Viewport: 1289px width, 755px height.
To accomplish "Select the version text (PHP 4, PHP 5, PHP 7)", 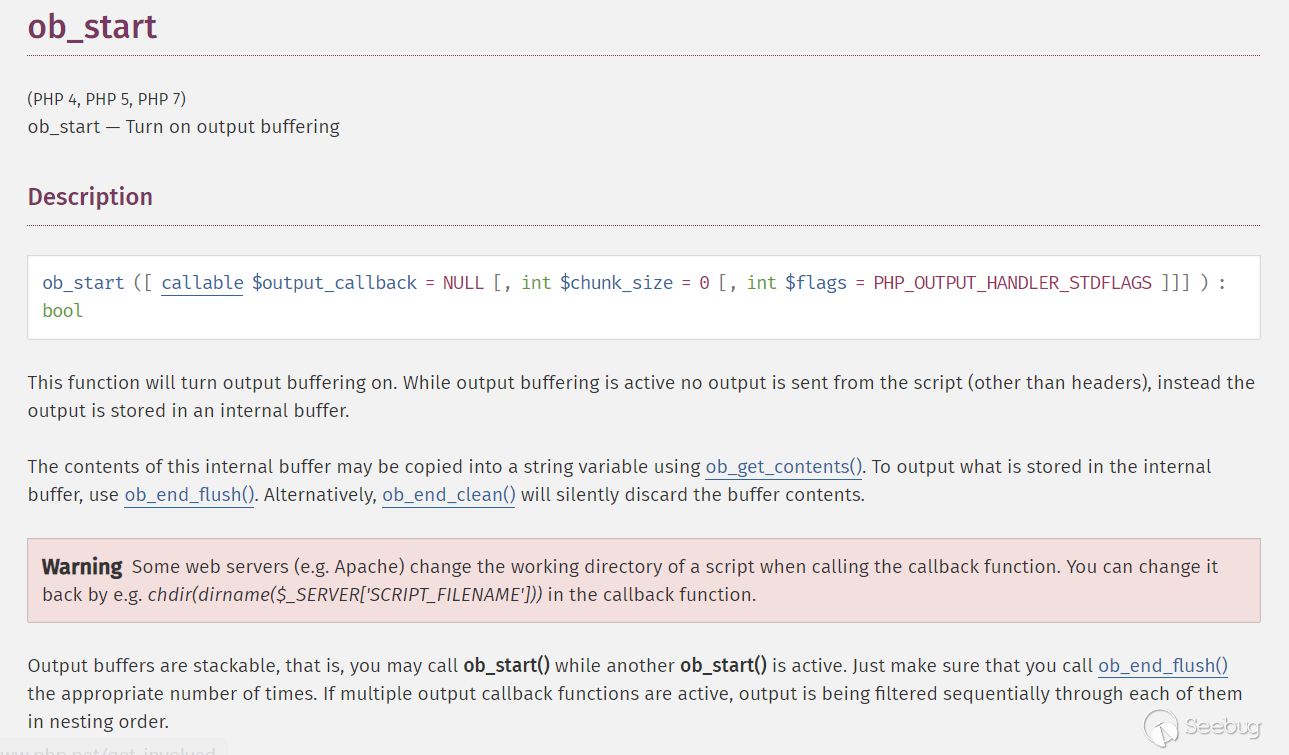I will pos(107,99).
